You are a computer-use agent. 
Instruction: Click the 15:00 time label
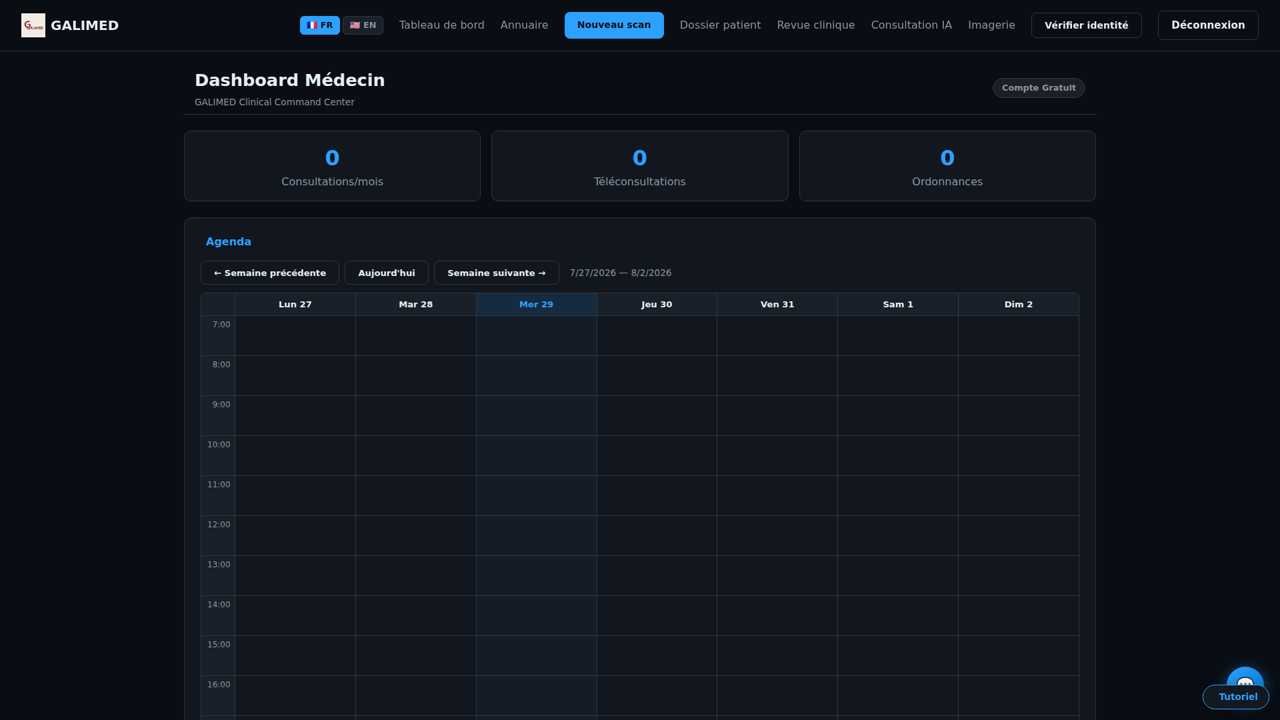(219, 644)
